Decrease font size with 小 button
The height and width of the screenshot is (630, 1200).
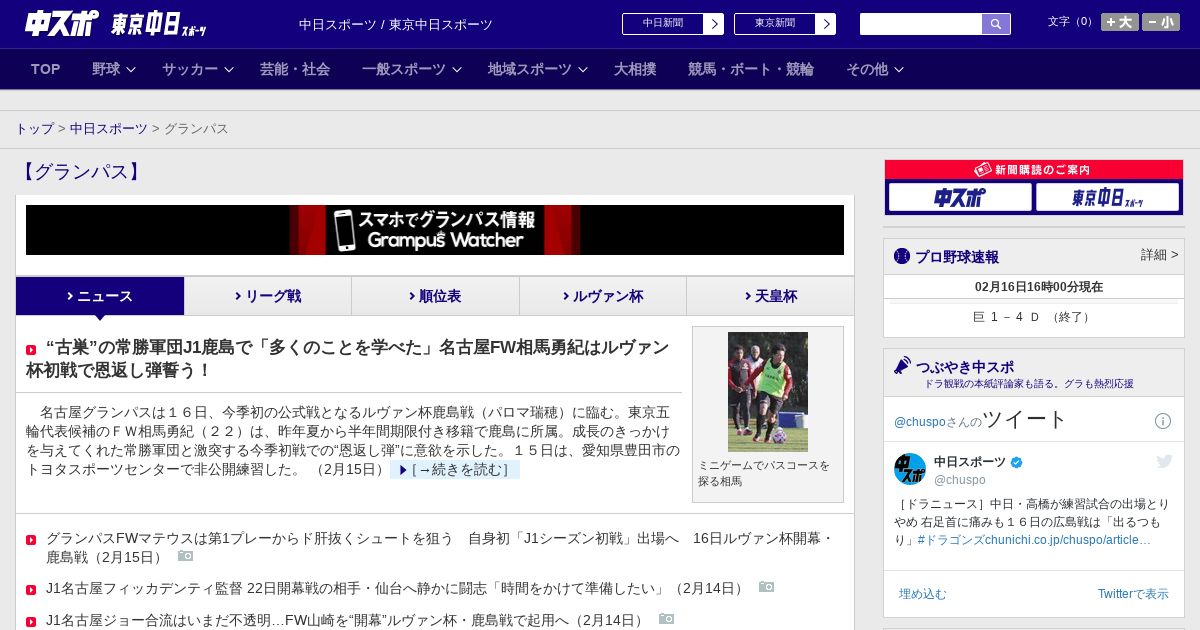(1161, 22)
